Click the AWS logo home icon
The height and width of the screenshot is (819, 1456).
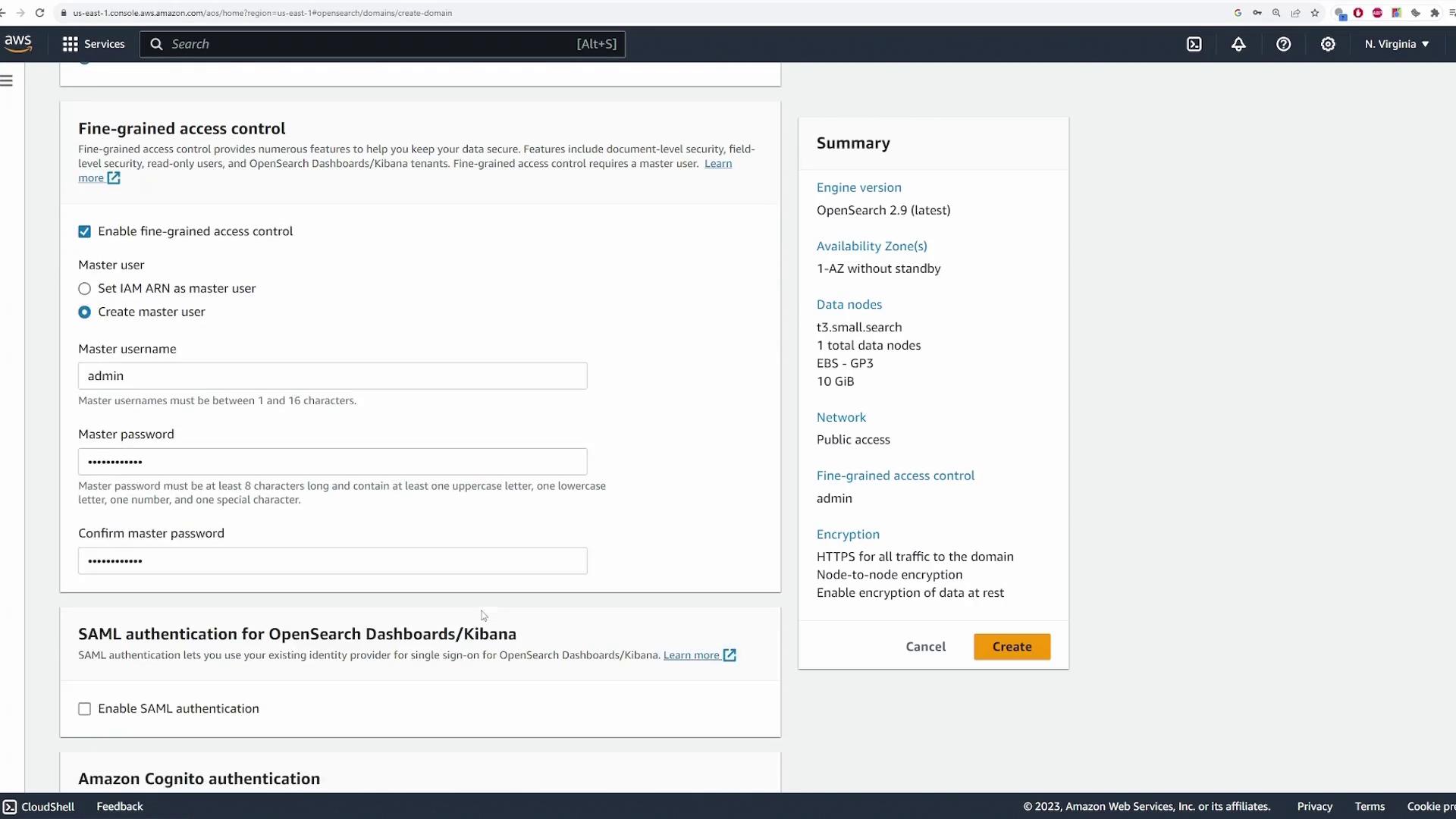tap(17, 44)
